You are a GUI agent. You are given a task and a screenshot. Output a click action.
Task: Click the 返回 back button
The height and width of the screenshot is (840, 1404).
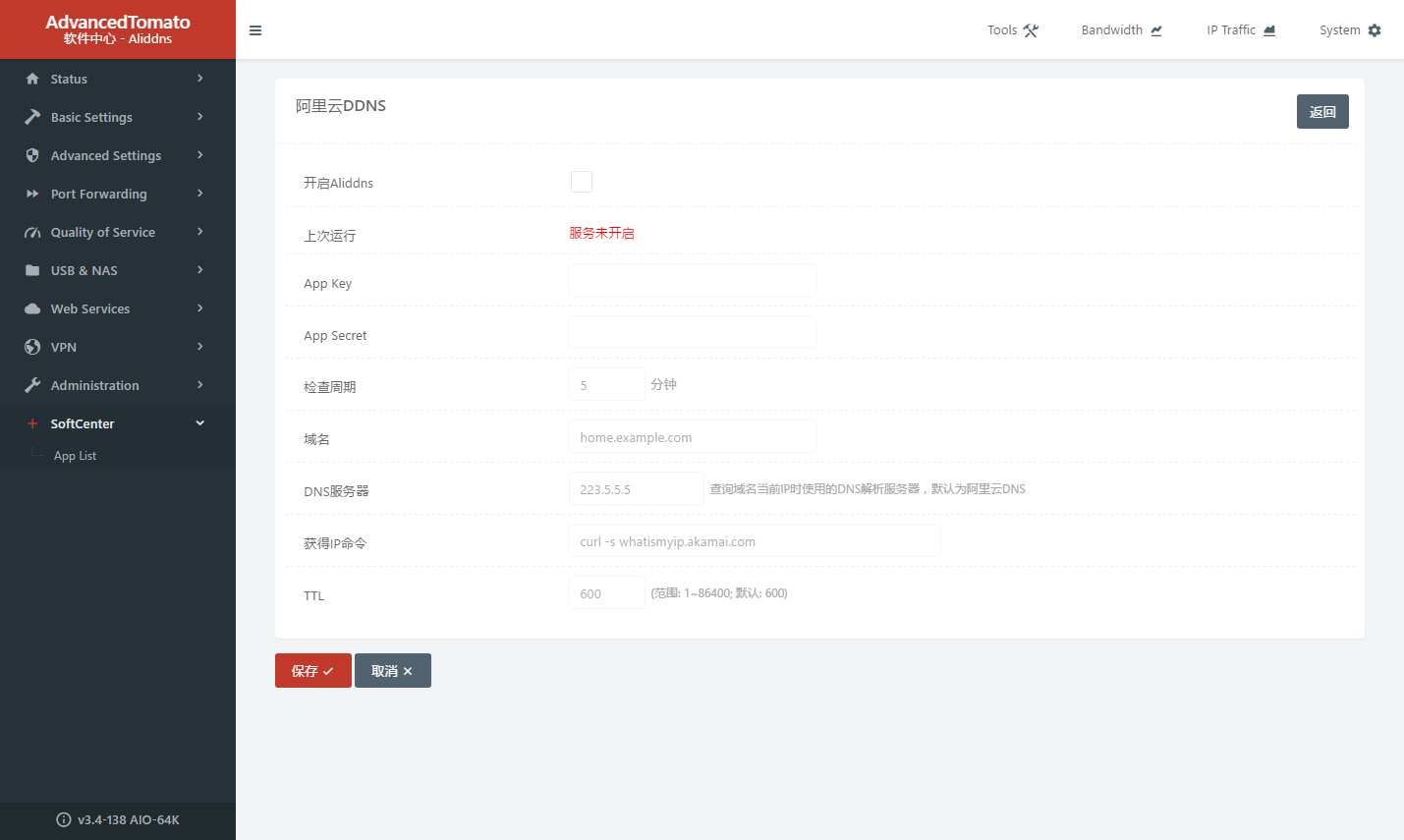(x=1322, y=112)
